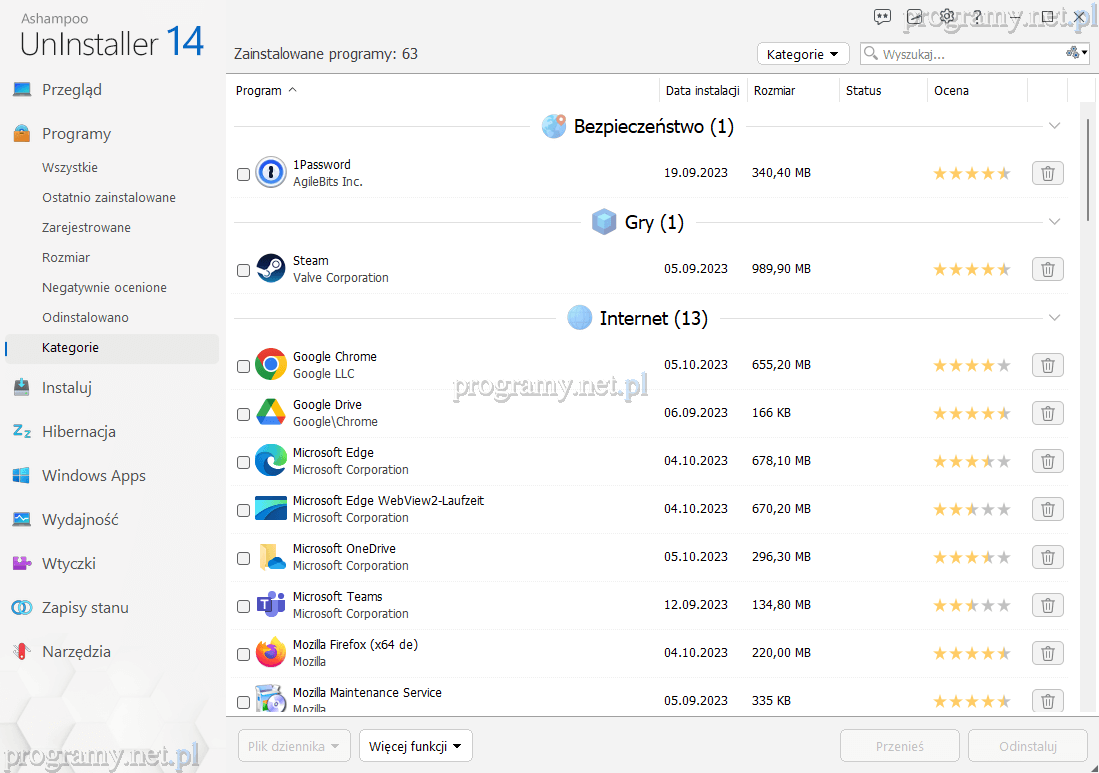This screenshot has width=1099, height=773.
Task: Click the Google Chrome app icon
Action: 271,365
